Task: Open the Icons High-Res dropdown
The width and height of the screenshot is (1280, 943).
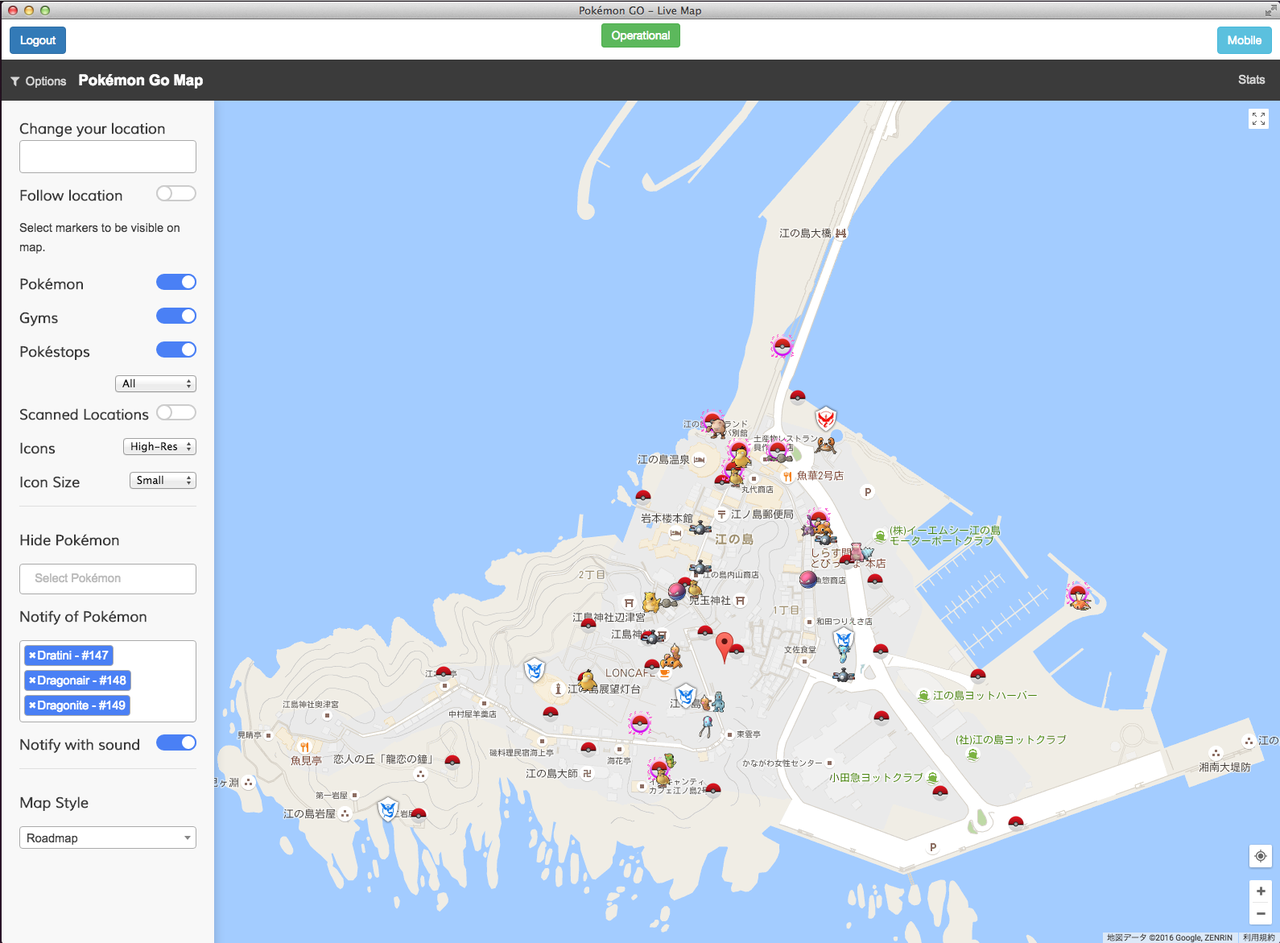Action: click(160, 447)
